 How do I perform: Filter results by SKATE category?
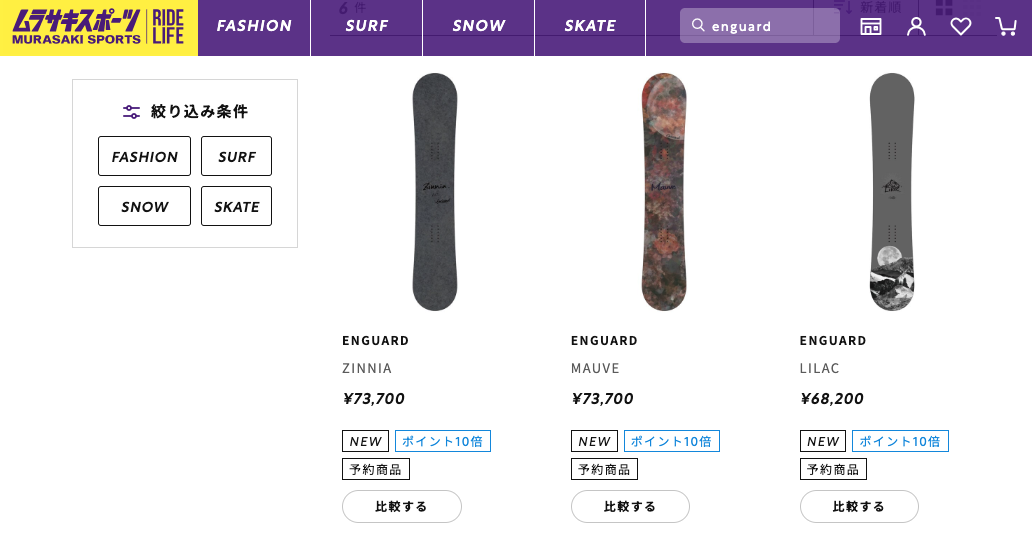click(x=236, y=207)
